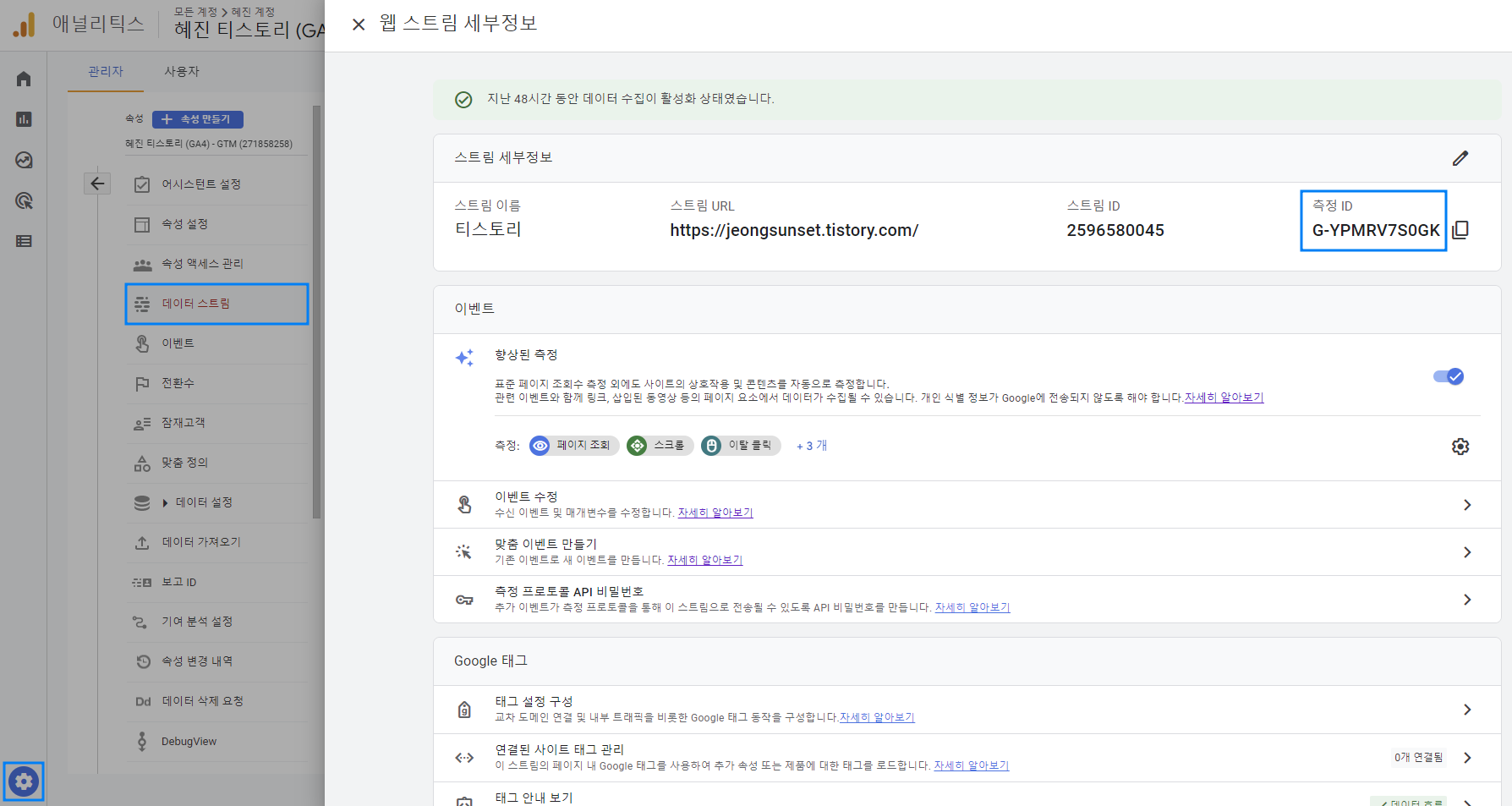Click the 페이지 조회 measurement chip
Screen dimensions: 1512x806
[x=574, y=446]
